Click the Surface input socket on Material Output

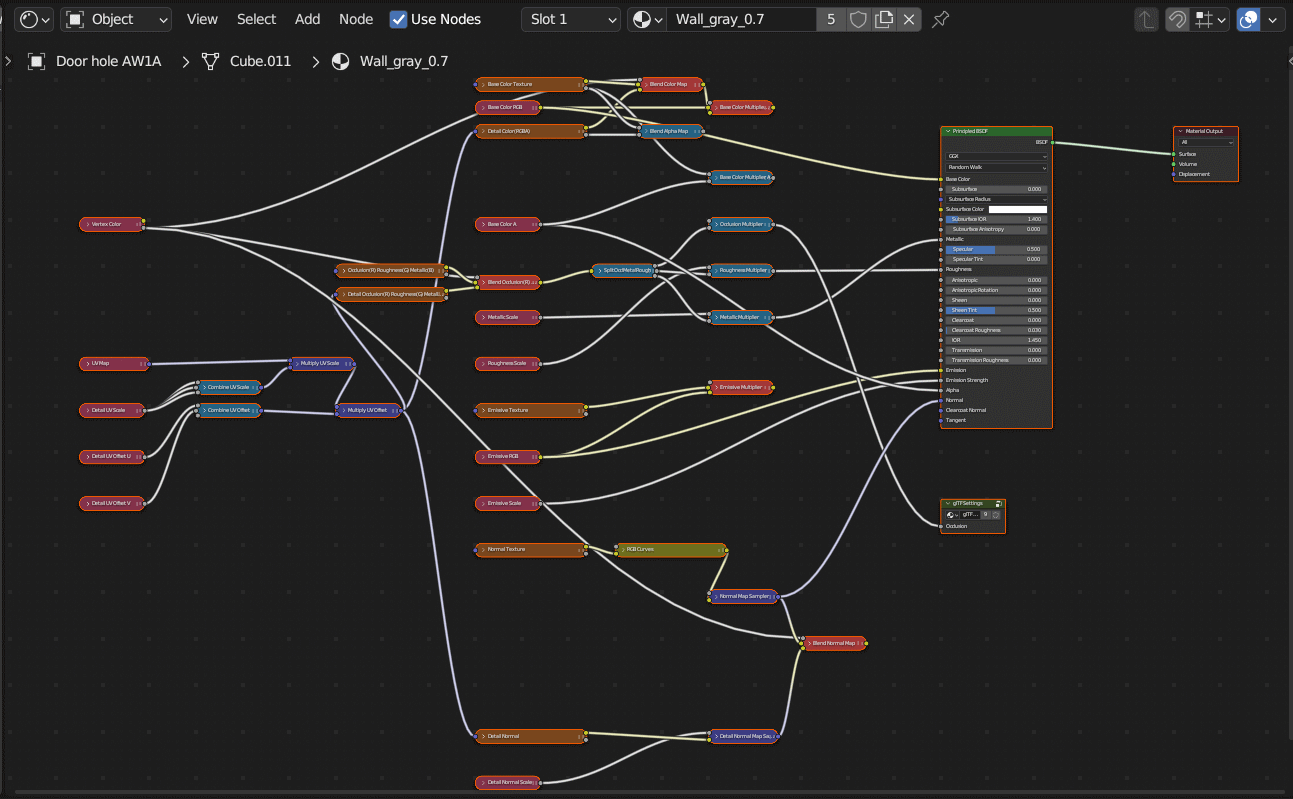[1173, 154]
